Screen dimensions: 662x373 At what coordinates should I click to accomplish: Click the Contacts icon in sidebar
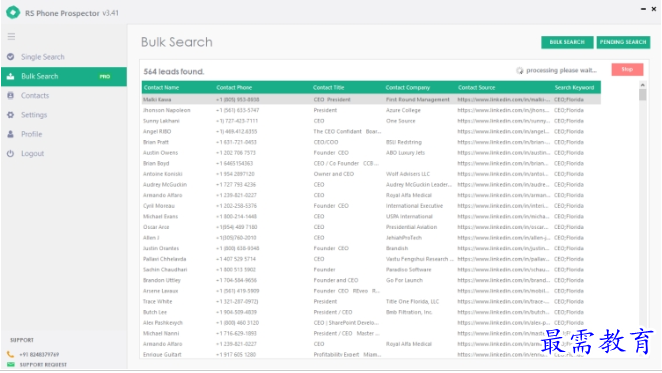pos(11,95)
